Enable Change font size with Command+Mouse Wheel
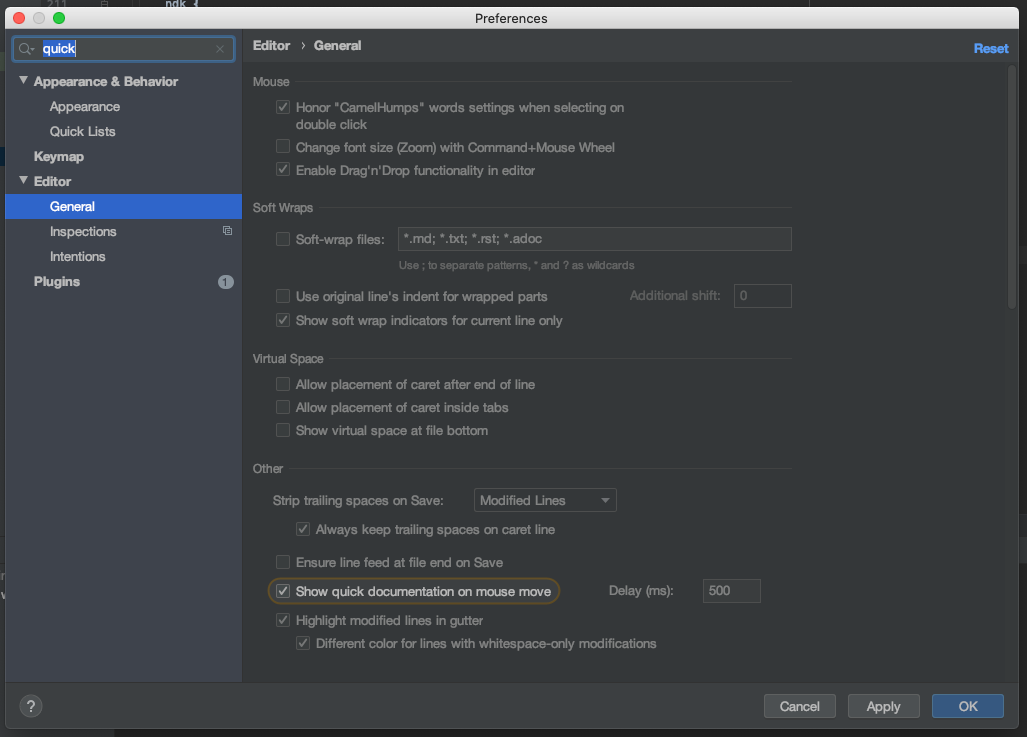1027x737 pixels. point(283,146)
